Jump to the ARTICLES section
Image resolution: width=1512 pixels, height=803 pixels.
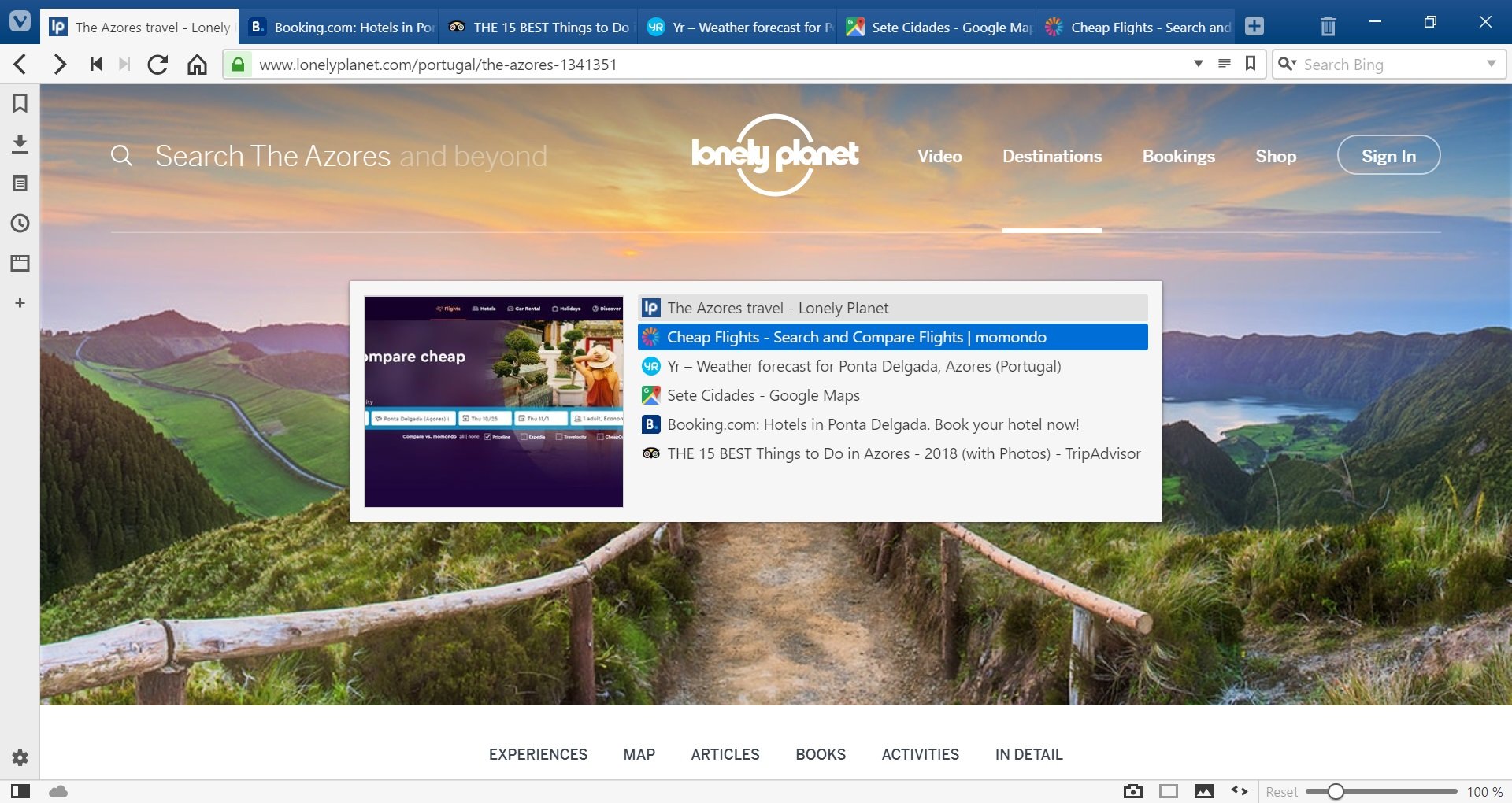click(x=725, y=754)
